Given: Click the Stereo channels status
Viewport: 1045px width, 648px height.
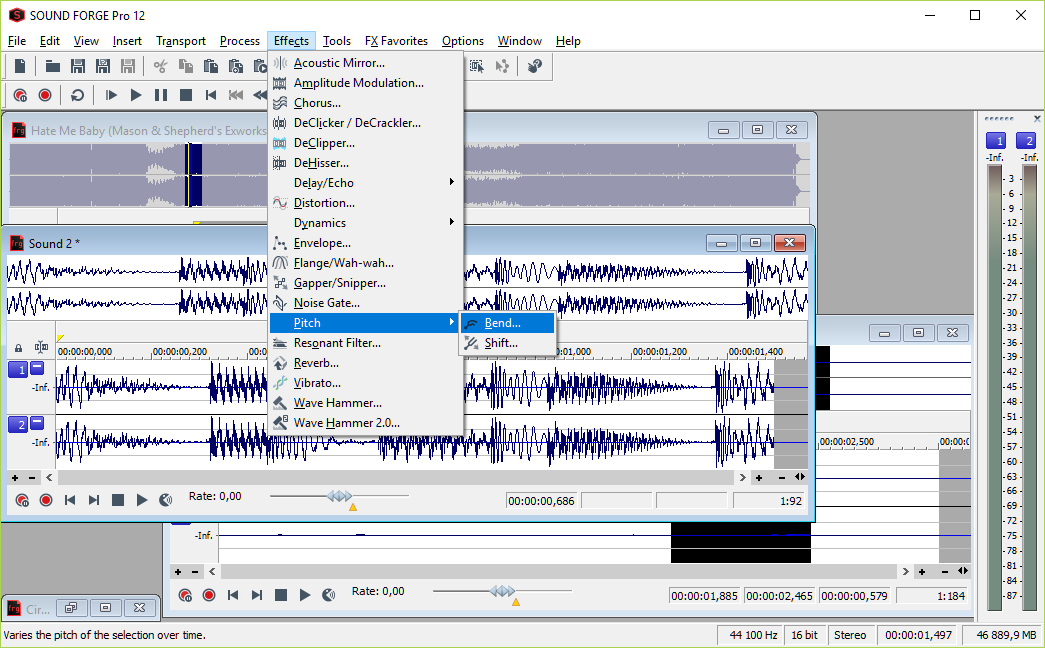Looking at the screenshot, I should (850, 635).
